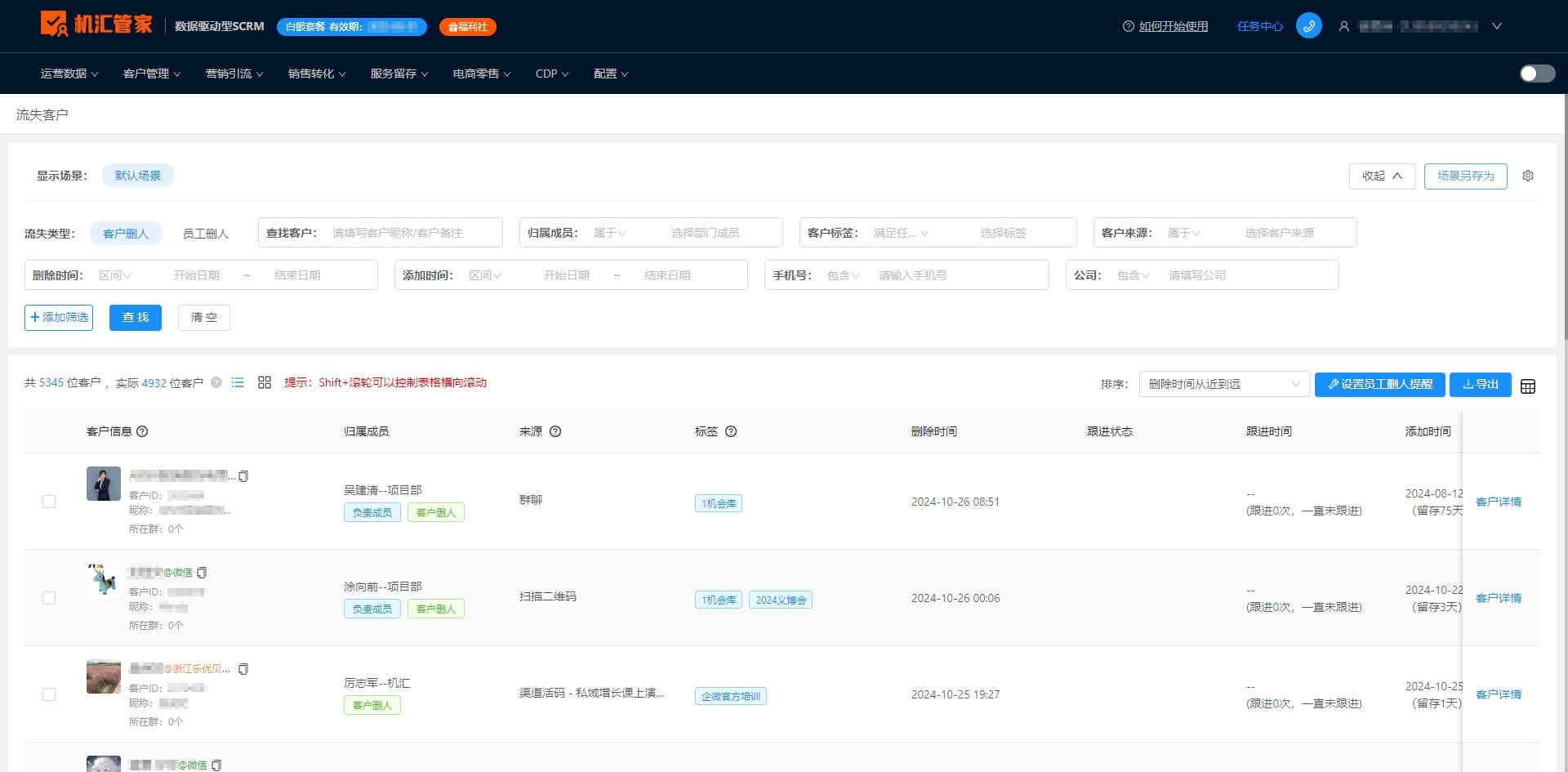
Task: Open 公司 包含 dropdown
Action: (x=1134, y=275)
